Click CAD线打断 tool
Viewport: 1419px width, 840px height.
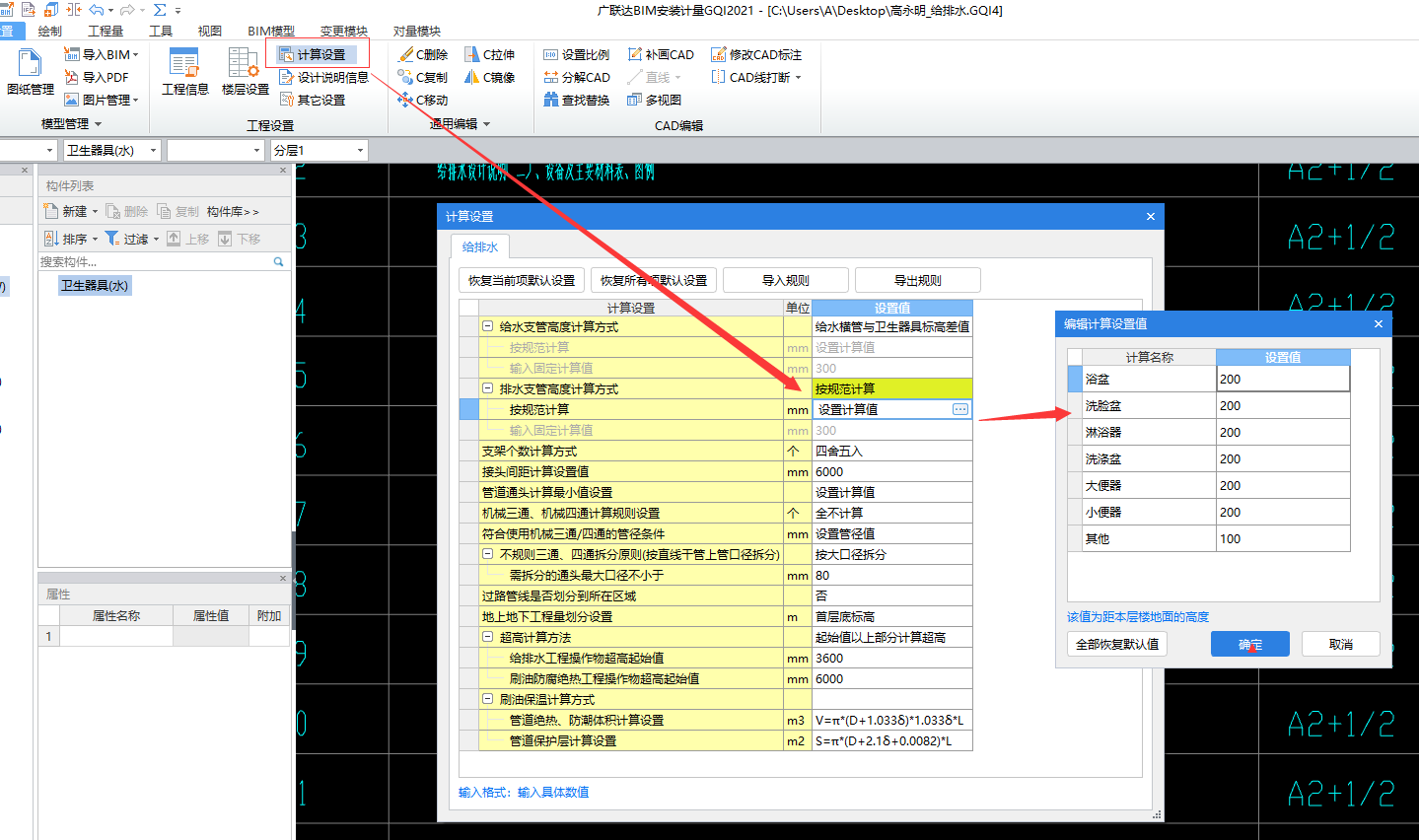point(756,77)
